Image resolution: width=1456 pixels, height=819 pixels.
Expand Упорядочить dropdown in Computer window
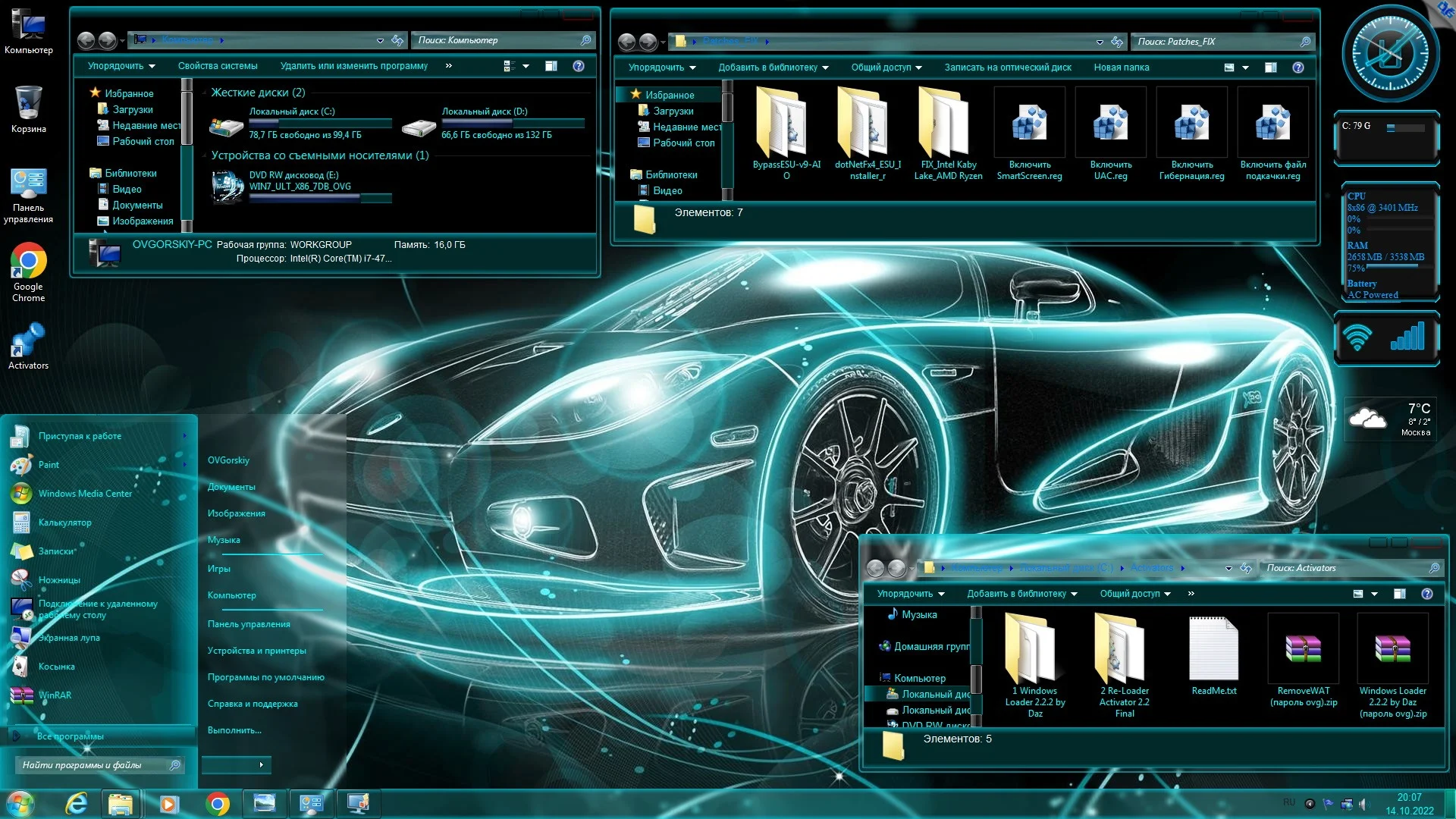point(121,66)
